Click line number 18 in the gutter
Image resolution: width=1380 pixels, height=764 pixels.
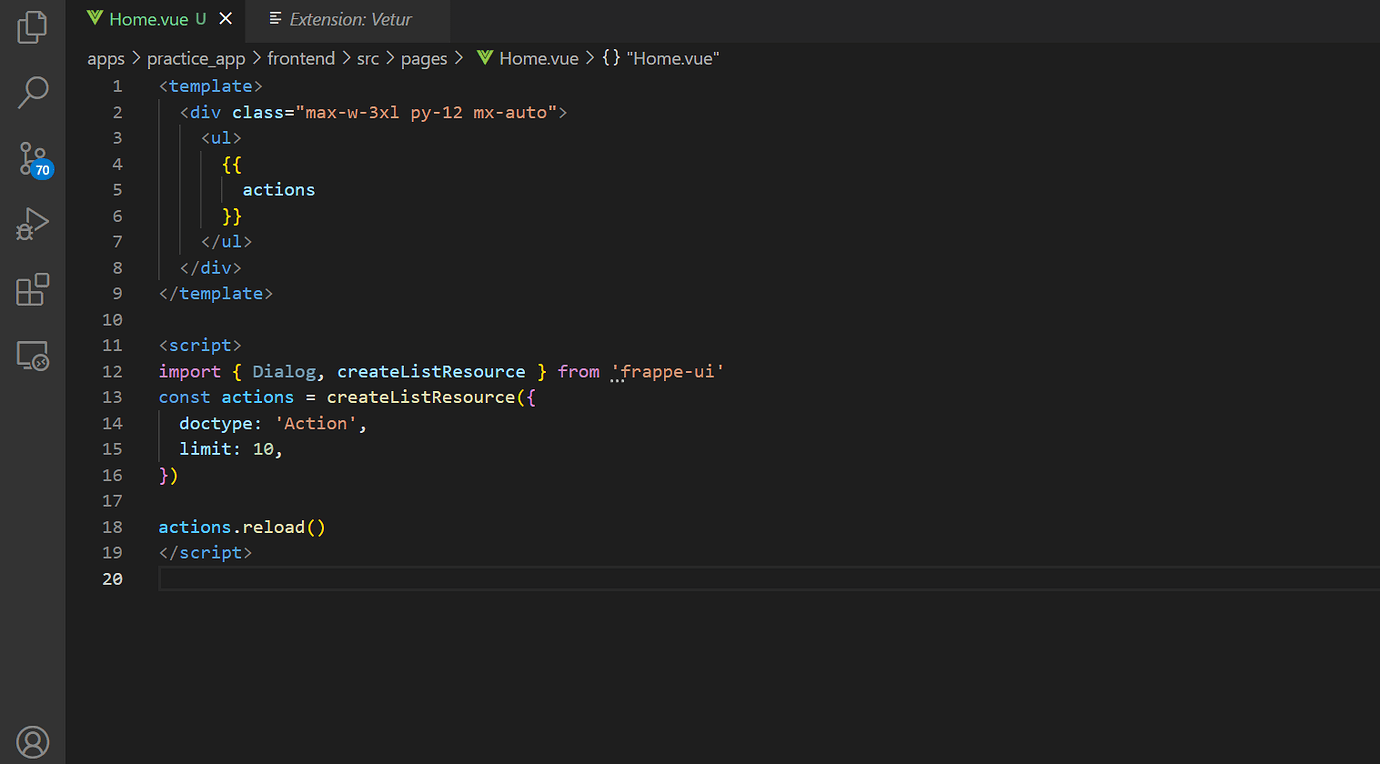[x=112, y=526]
